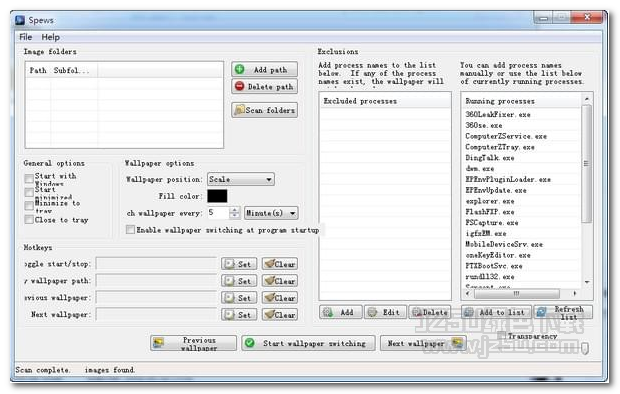The image size is (620, 394).
Task: Open the File menu
Action: 26,37
